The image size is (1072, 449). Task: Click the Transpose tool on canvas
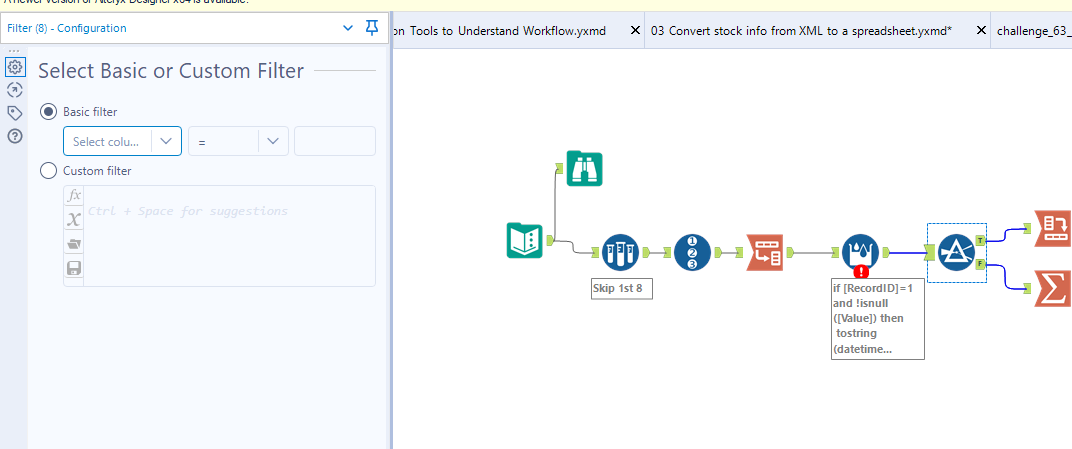(765, 253)
